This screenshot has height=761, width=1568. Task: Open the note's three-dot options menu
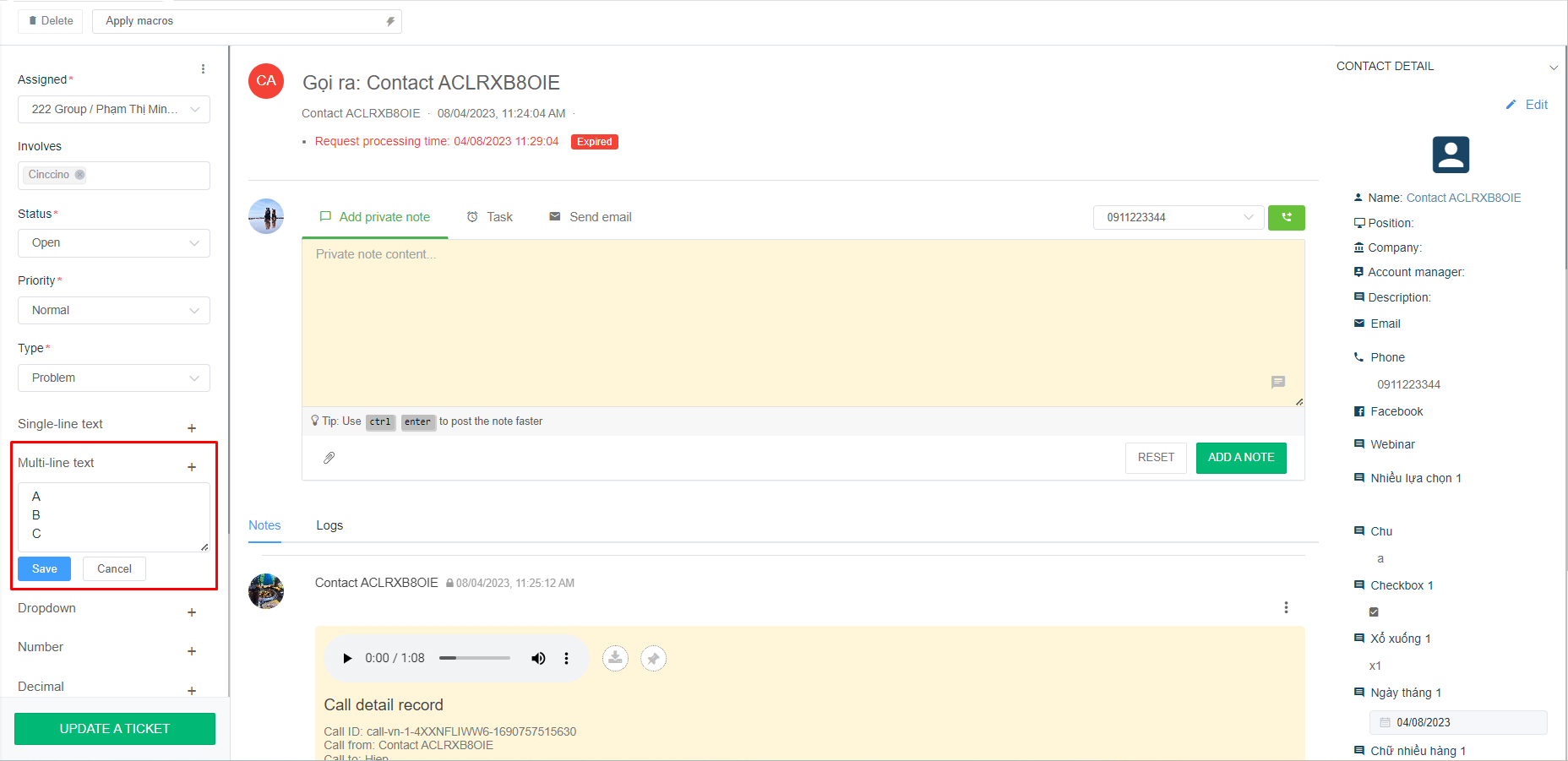pos(1286,607)
